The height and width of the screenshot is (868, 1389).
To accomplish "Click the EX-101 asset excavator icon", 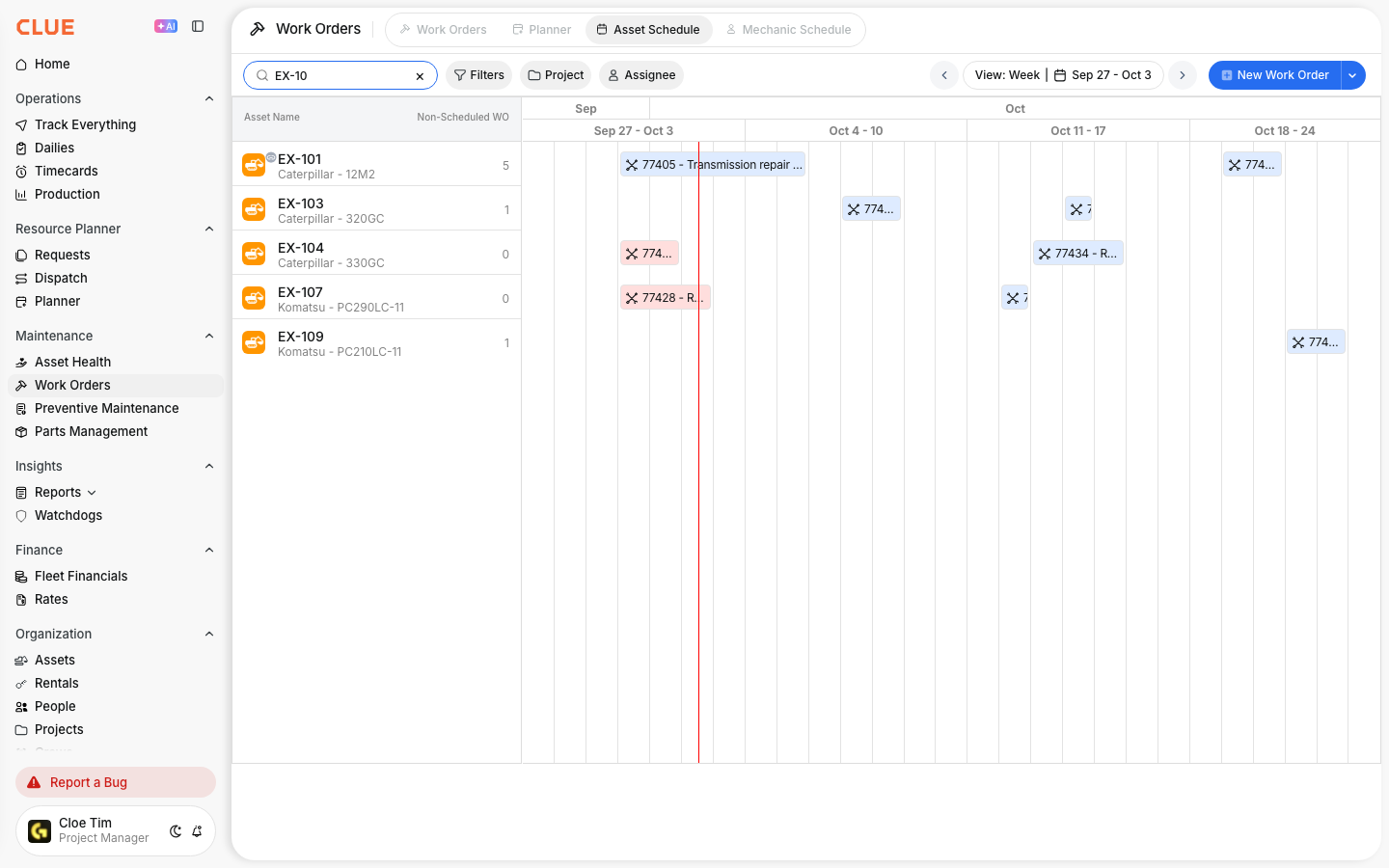I will 254,165.
